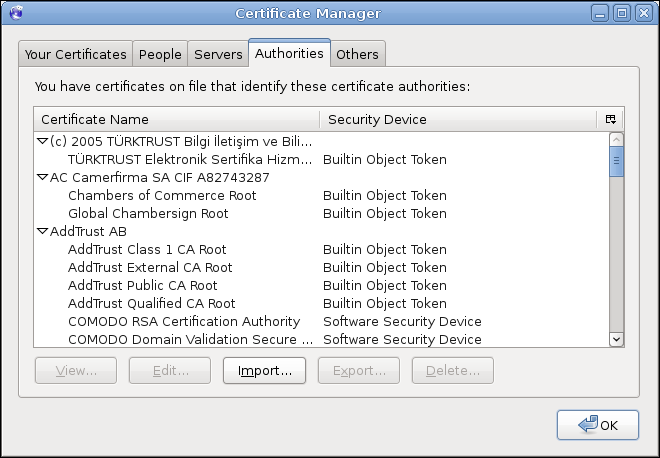This screenshot has height=458, width=660.
Task: Click the OK button
Action: click(598, 425)
